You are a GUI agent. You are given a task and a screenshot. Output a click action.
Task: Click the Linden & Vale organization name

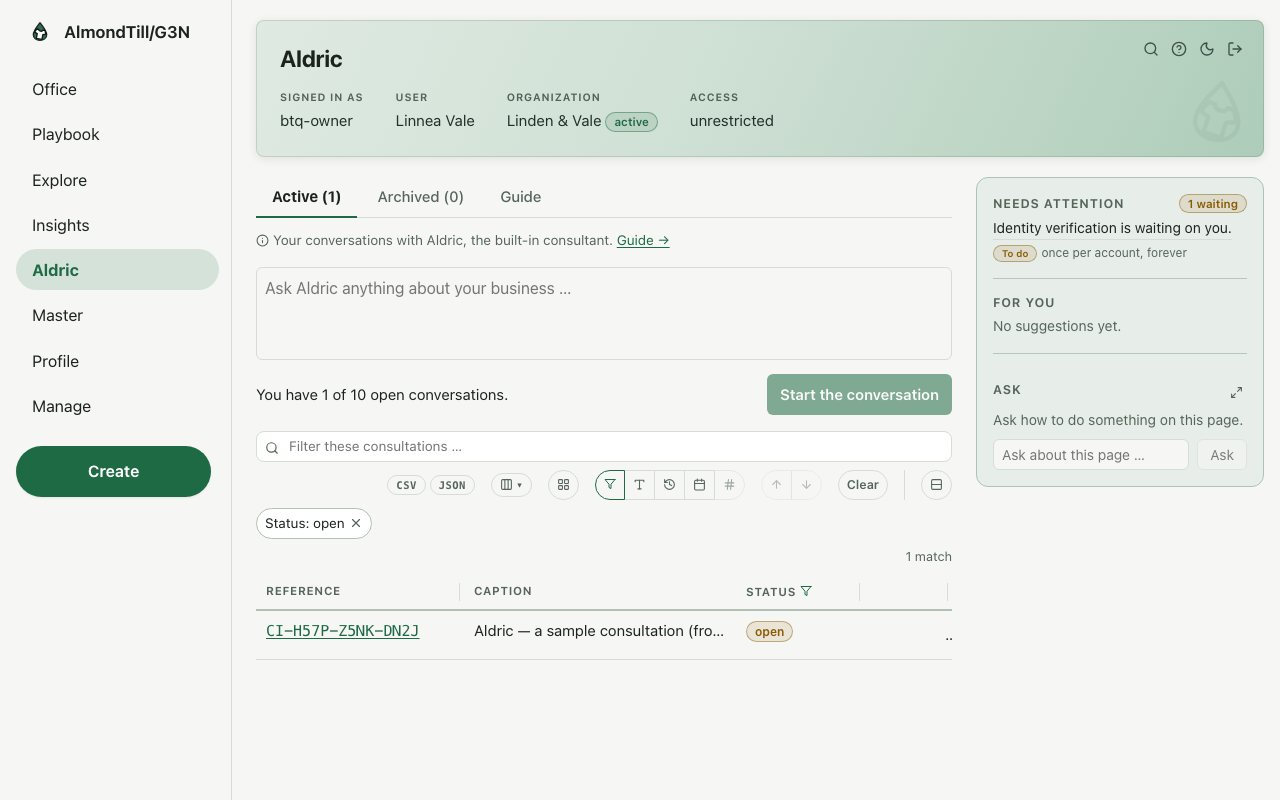pyautogui.click(x=554, y=121)
